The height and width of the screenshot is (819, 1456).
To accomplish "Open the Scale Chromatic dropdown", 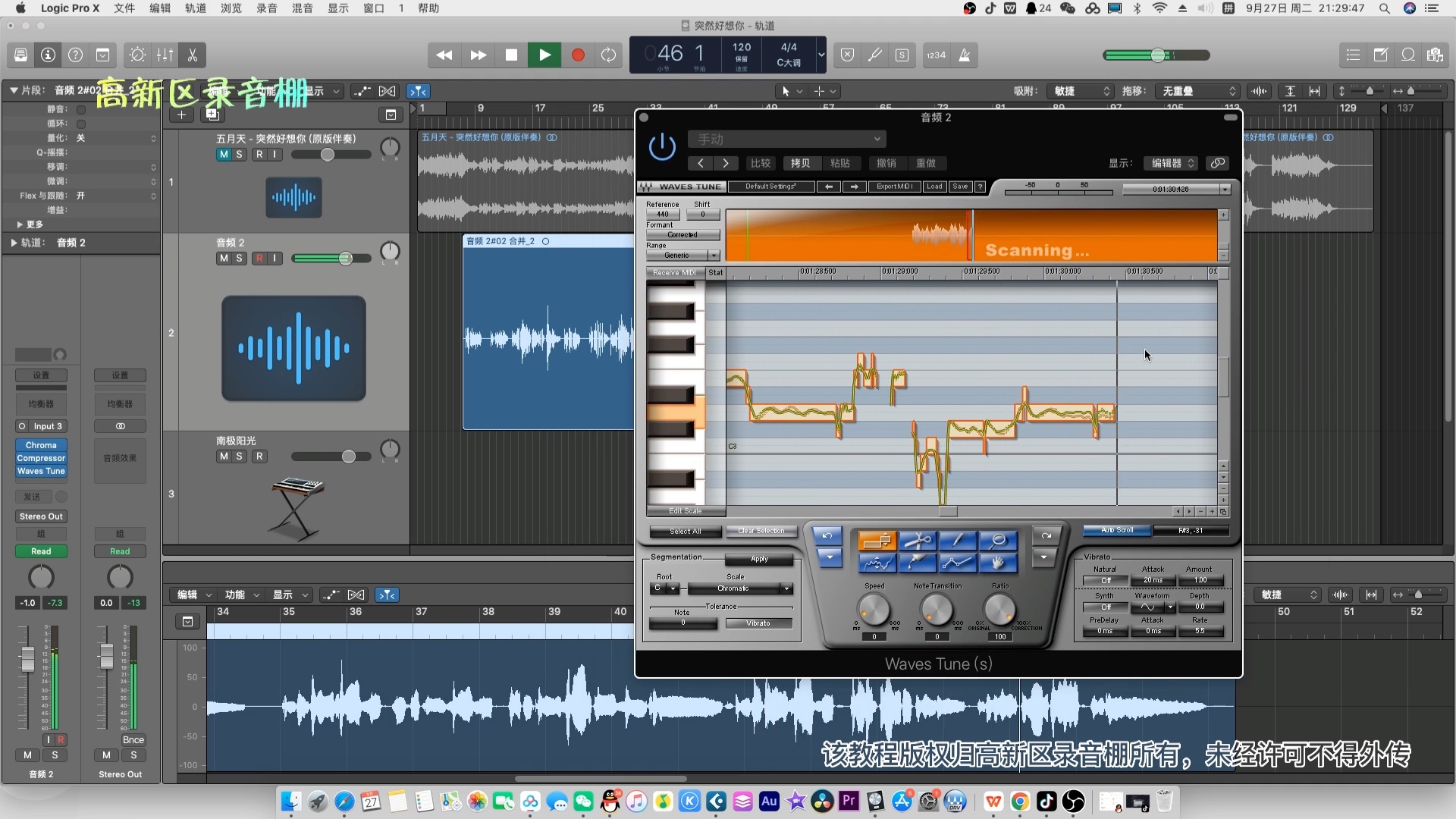I will [739, 588].
